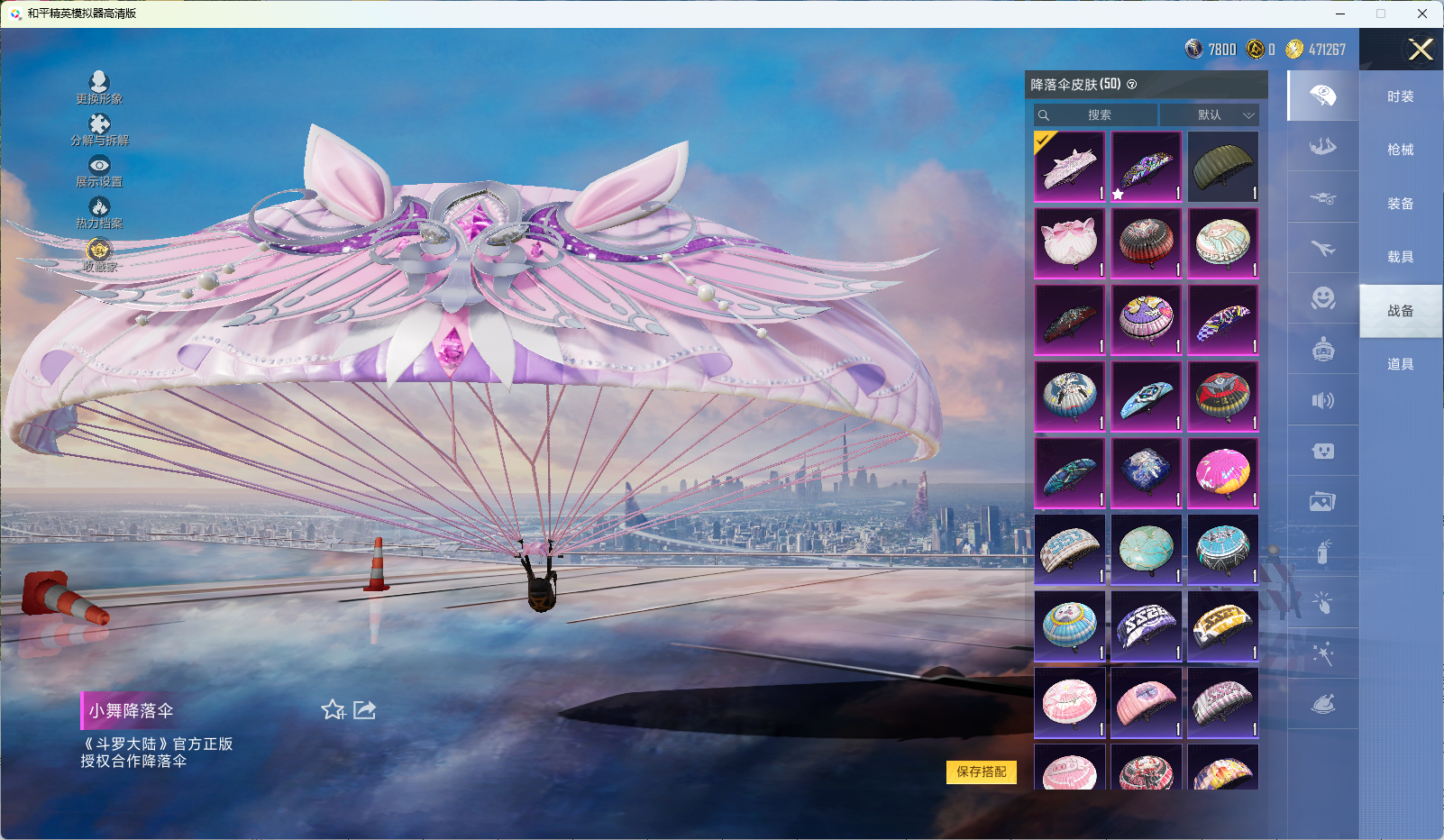Expand the 默认 sort dropdown

(x=1210, y=115)
